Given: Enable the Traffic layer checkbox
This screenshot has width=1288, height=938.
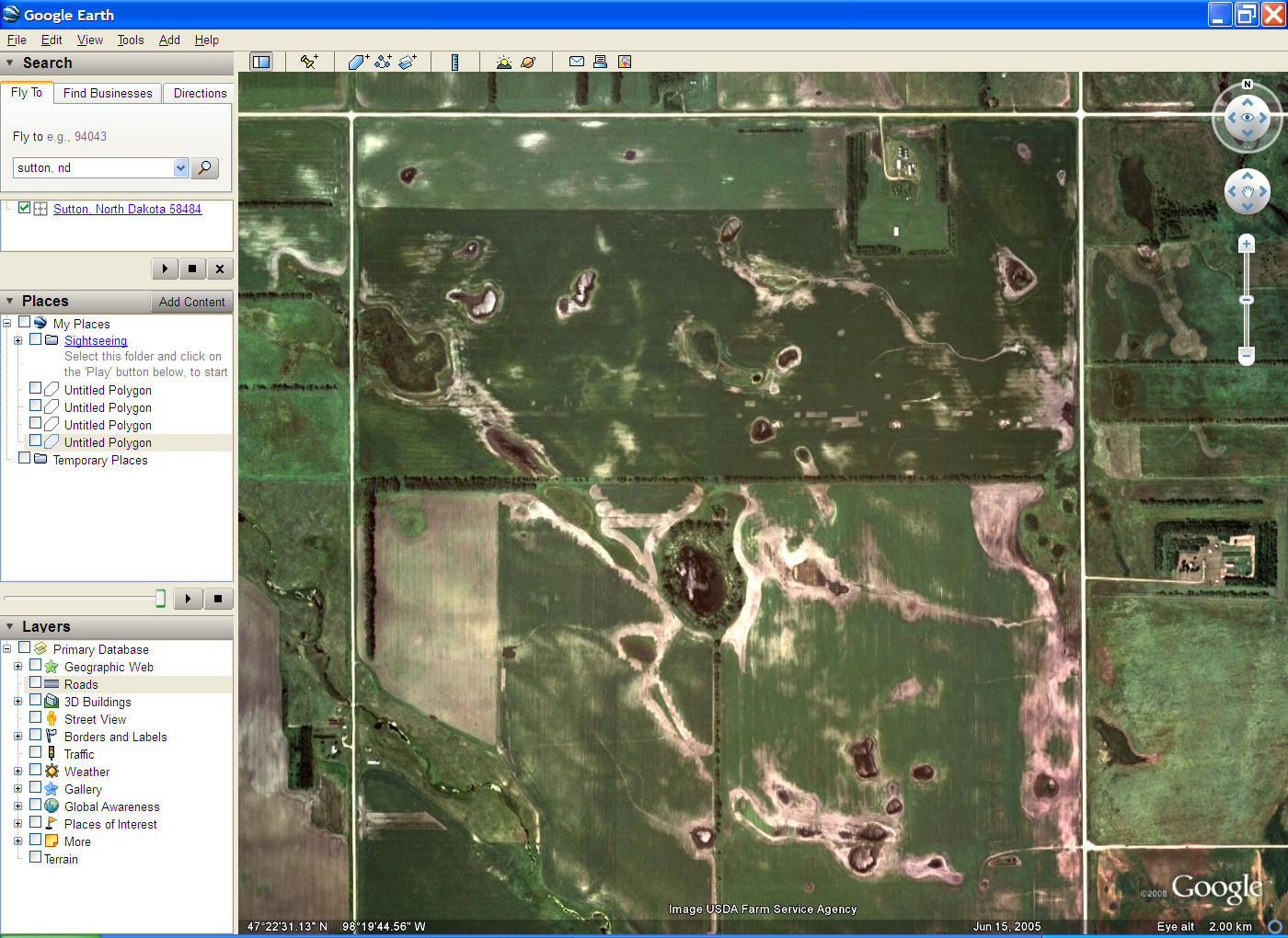Looking at the screenshot, I should 36,752.
